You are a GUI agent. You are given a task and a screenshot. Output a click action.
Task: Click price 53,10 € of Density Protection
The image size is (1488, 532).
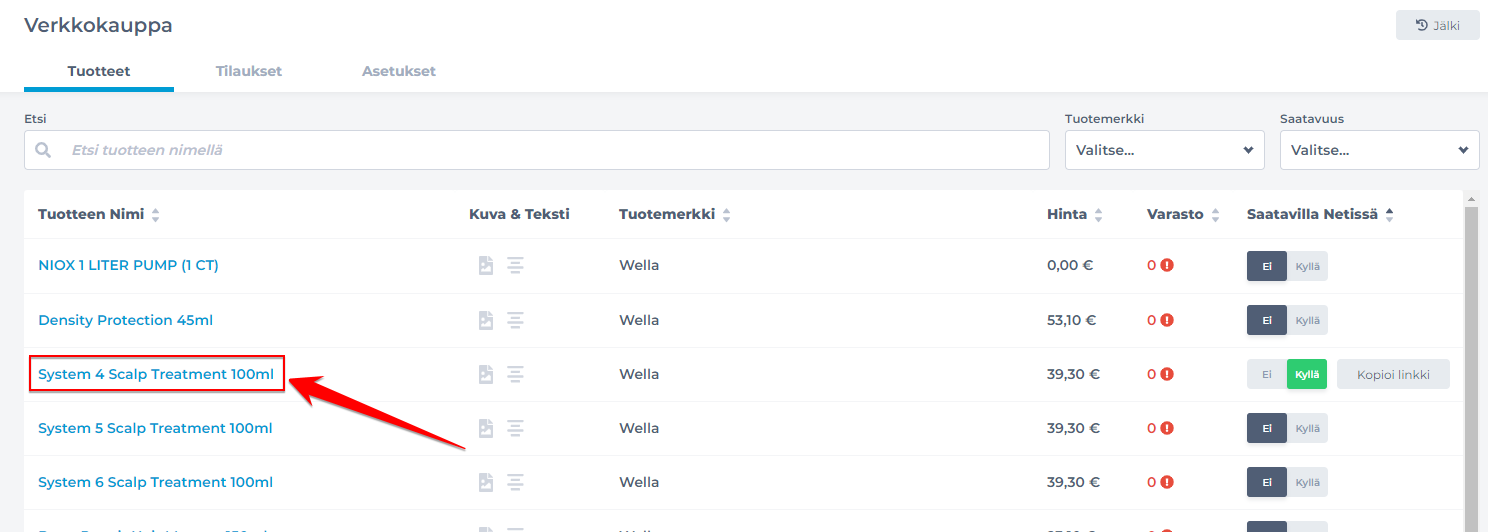(1071, 320)
